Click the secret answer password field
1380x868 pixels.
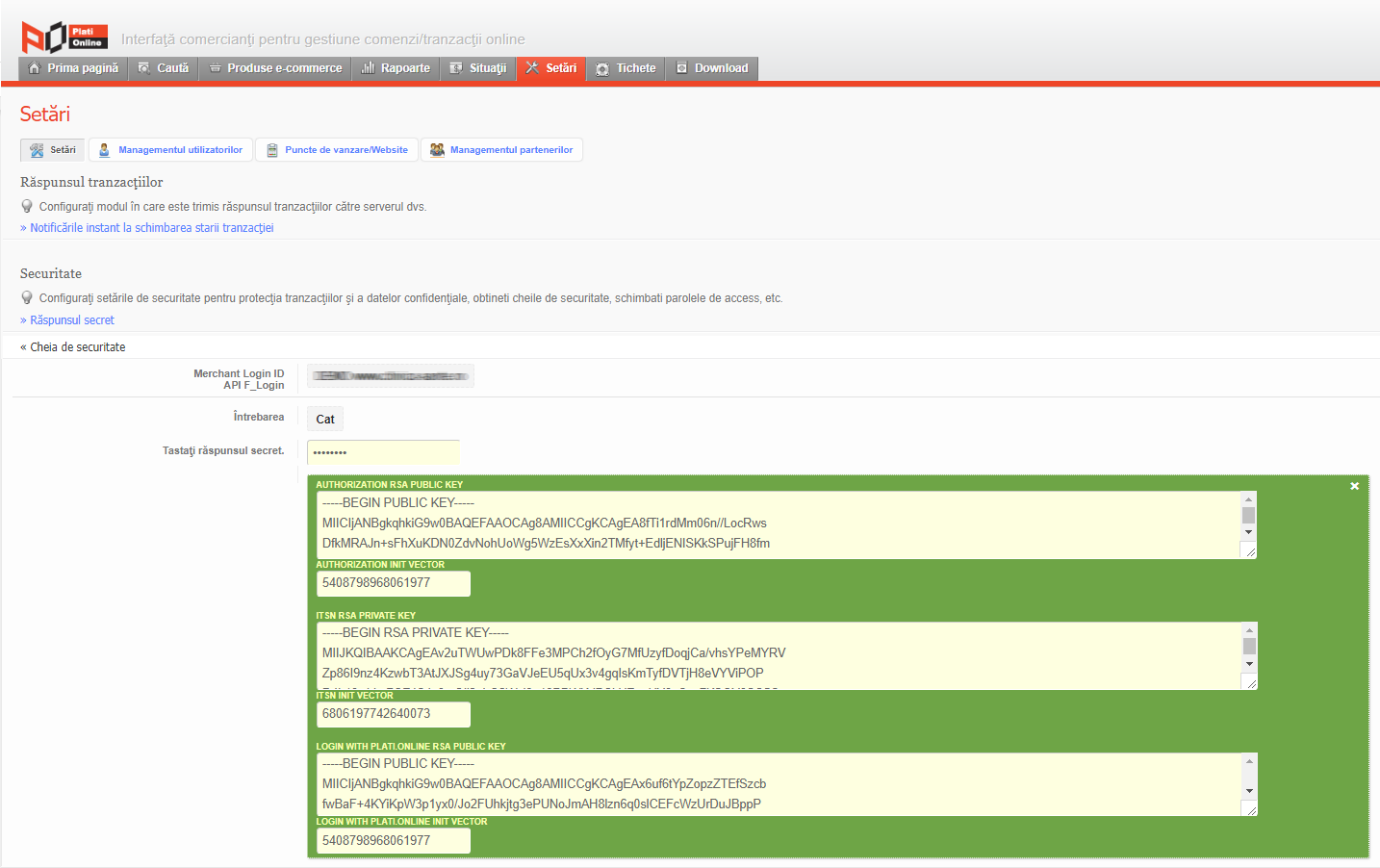point(383,452)
